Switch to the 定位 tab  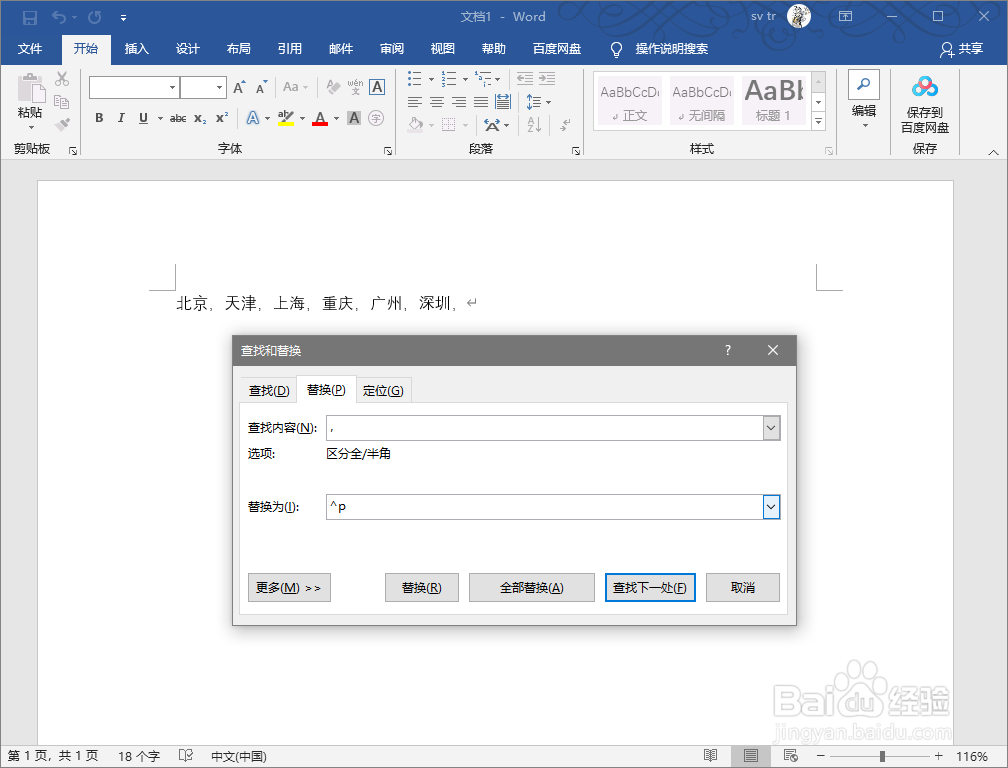coord(383,390)
